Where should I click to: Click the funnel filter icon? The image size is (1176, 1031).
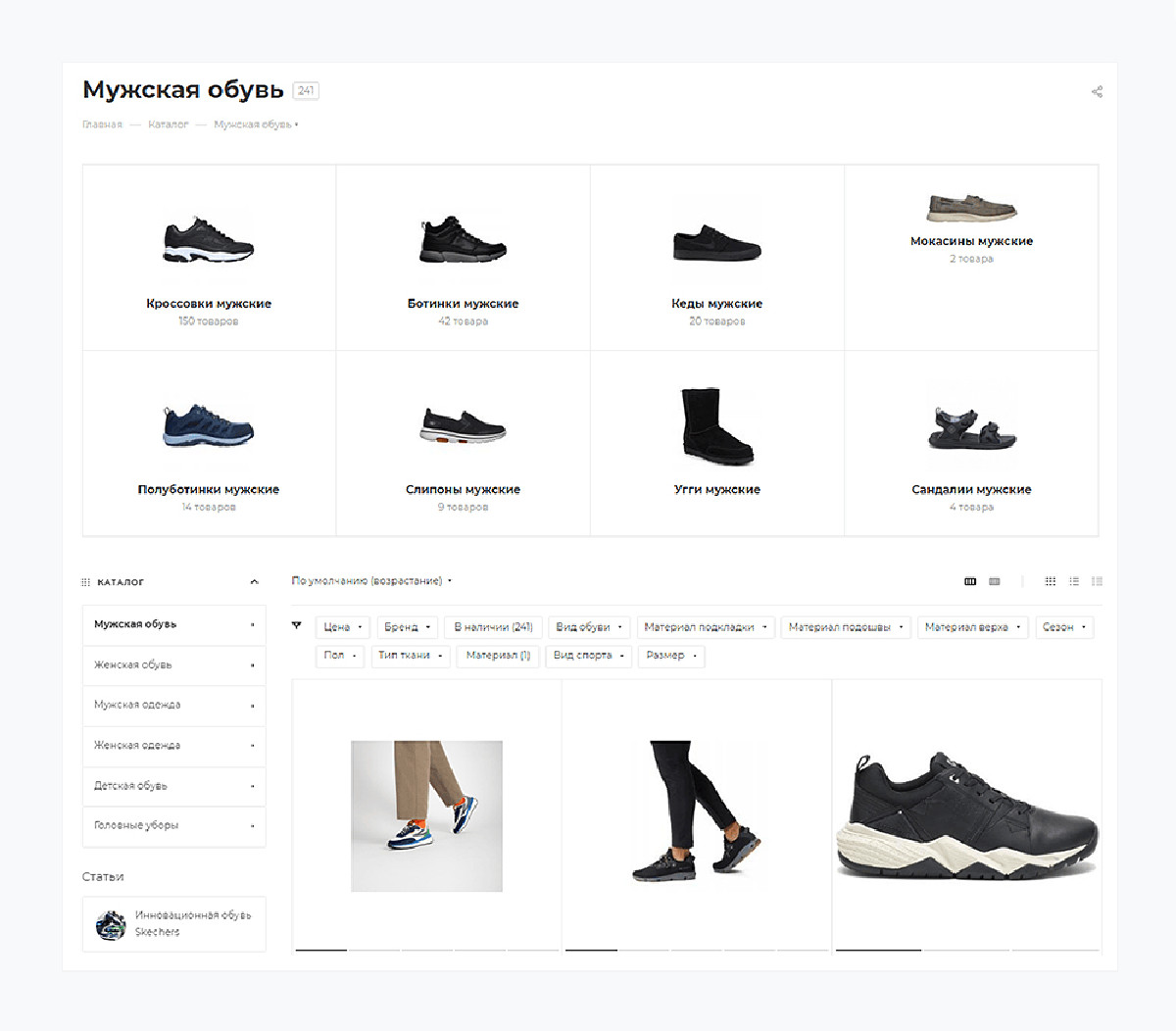point(297,625)
